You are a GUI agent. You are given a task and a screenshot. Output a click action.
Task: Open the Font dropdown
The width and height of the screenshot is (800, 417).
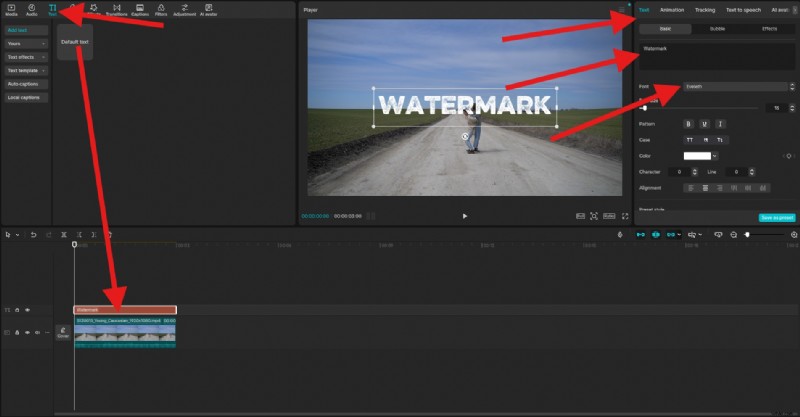[x=735, y=87]
